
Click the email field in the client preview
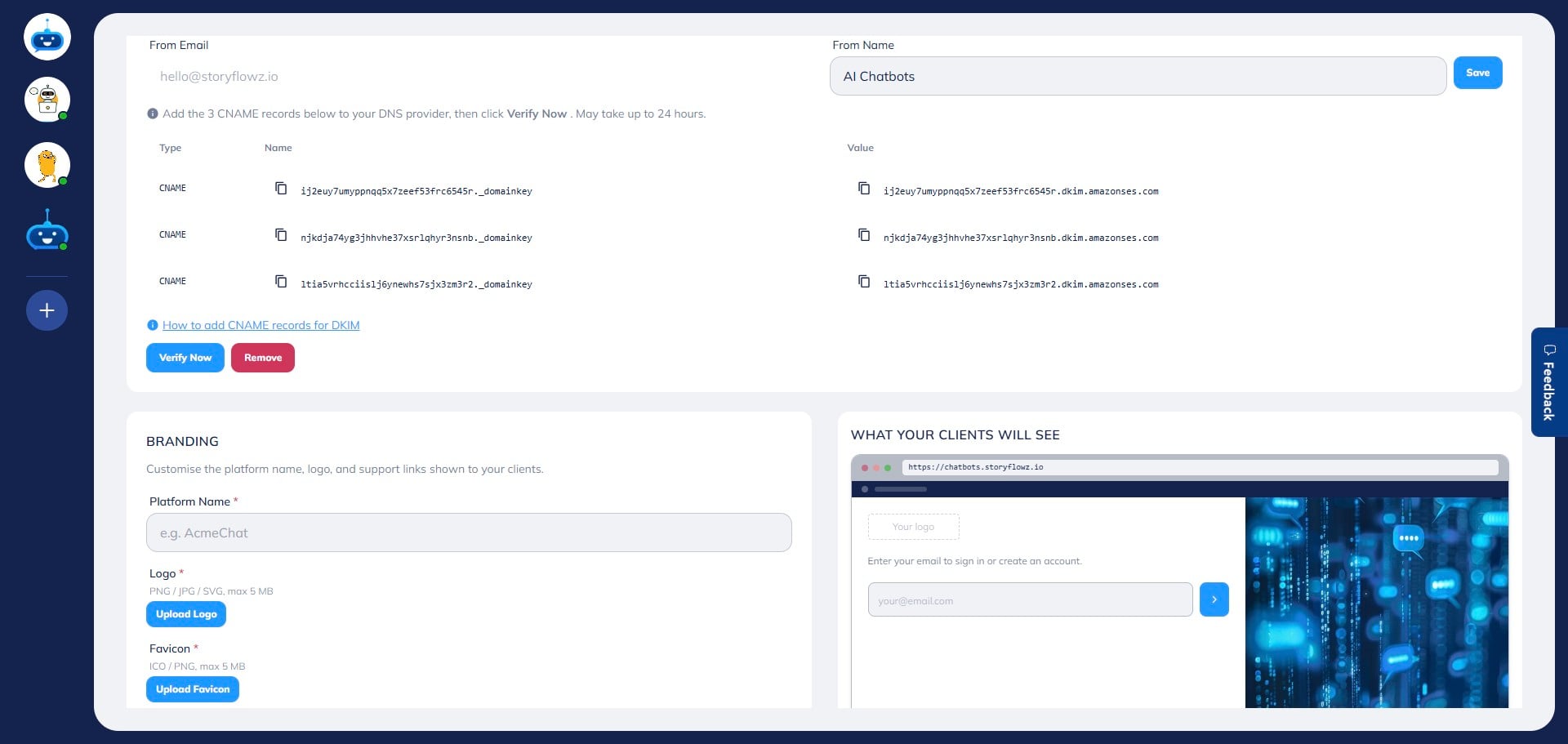pos(1029,599)
